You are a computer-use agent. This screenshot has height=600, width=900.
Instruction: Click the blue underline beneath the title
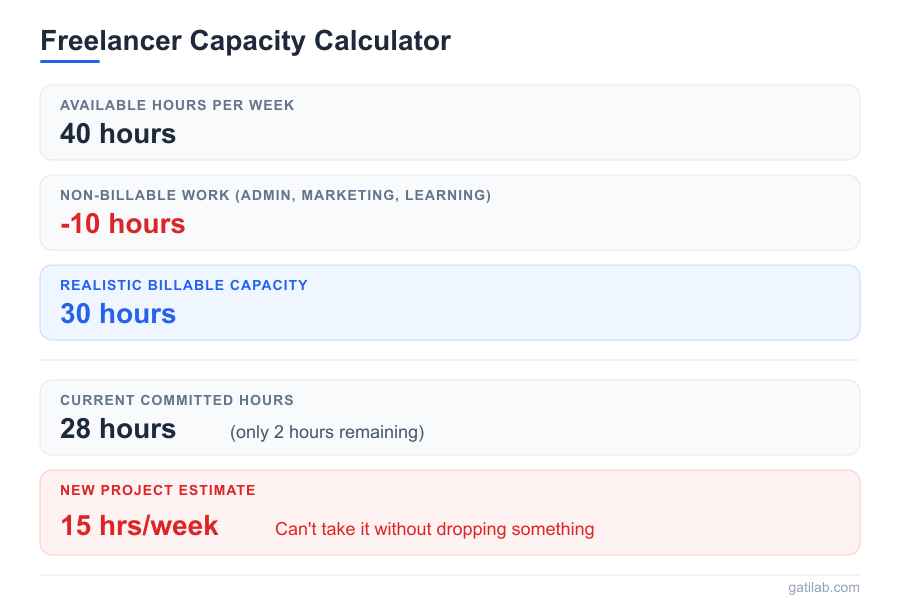pyautogui.click(x=70, y=61)
